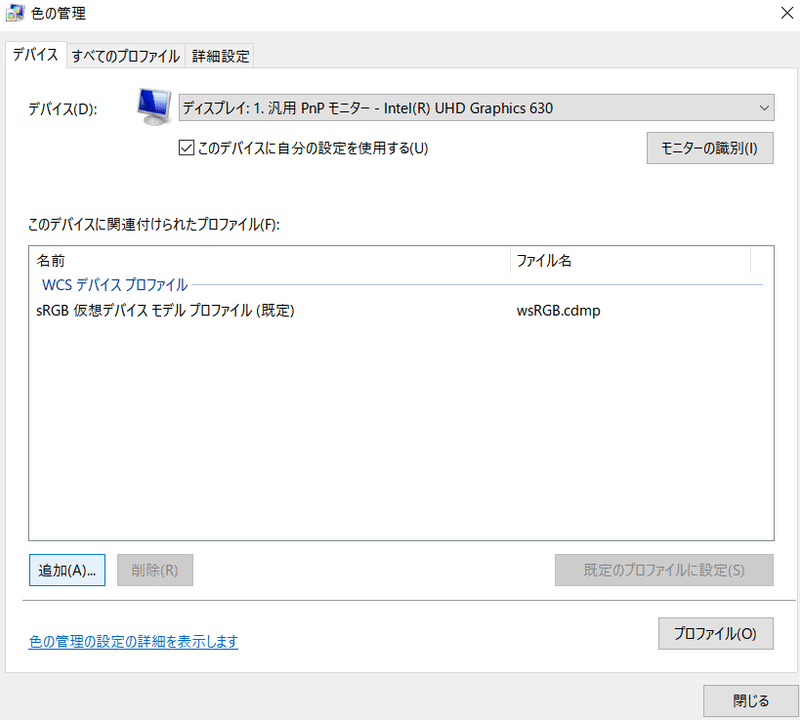Click the color management icon in the title bar
Viewport: 800px width, 720px height.
[x=14, y=13]
